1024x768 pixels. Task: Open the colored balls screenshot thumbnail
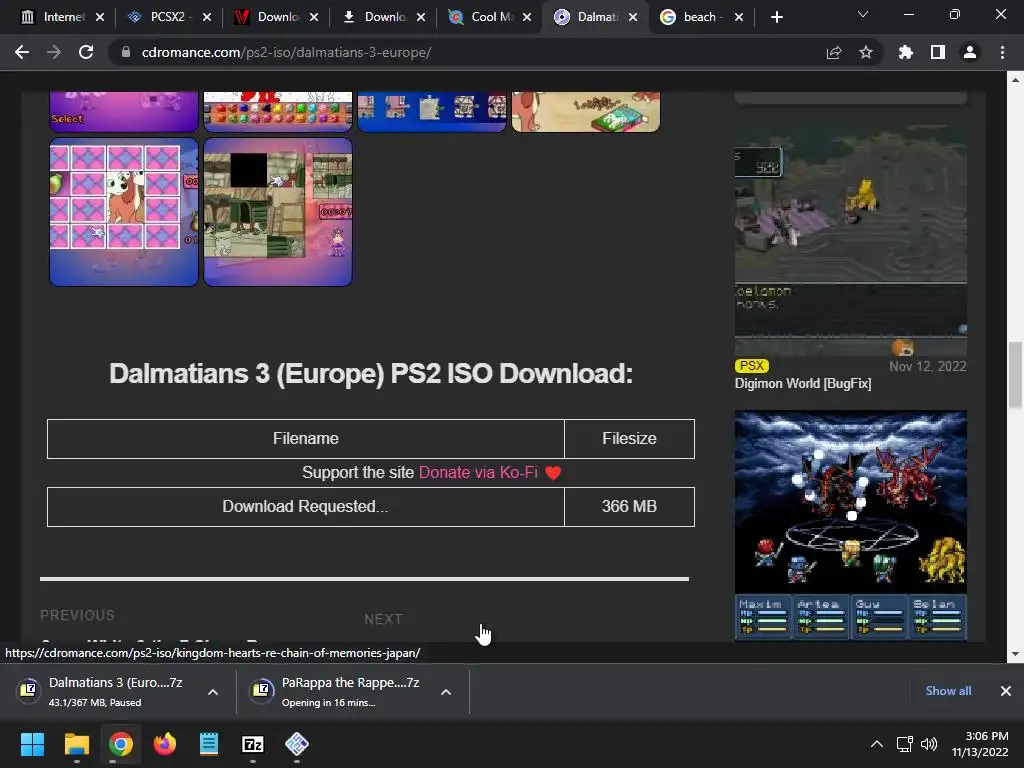pyautogui.click(x=278, y=111)
